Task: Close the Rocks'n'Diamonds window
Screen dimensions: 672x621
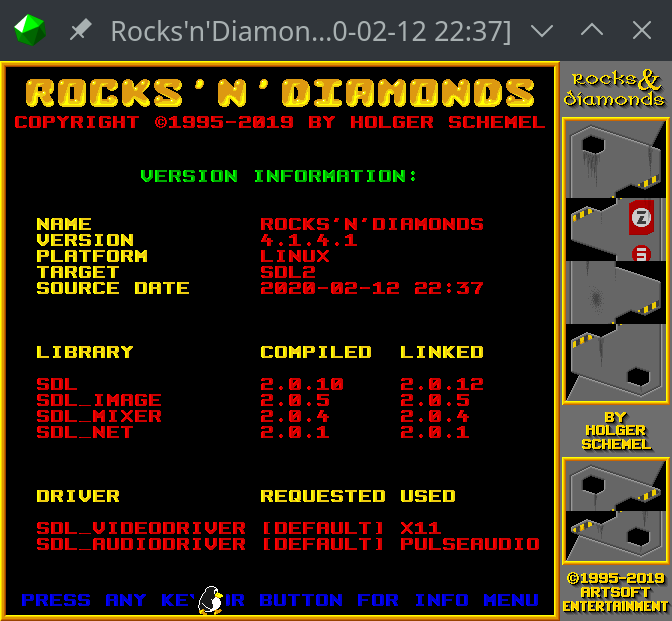Action: (642, 31)
